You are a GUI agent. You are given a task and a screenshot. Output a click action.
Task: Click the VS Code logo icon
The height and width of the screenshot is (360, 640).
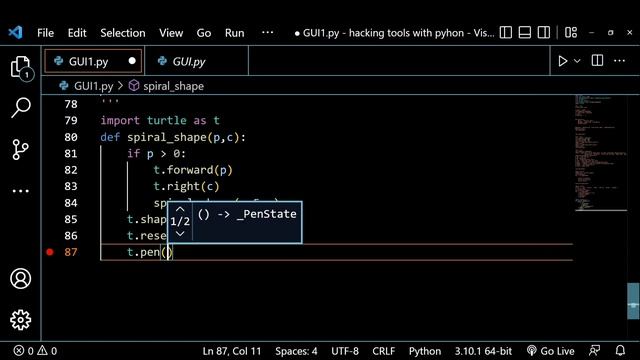[x=16, y=33]
